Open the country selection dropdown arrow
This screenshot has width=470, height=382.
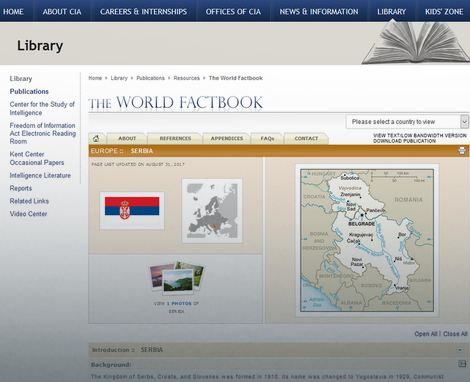click(x=464, y=122)
